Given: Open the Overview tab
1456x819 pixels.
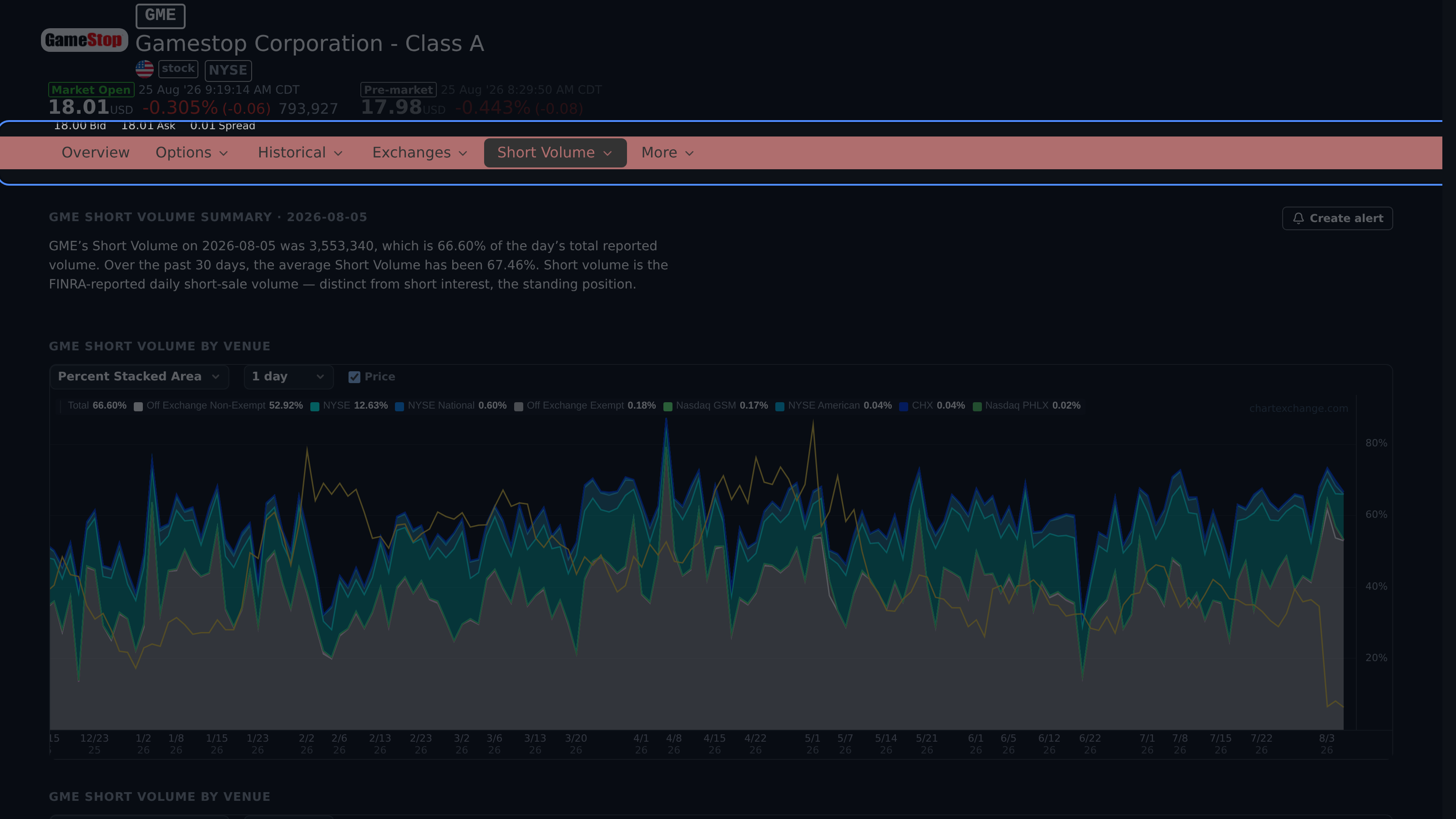Looking at the screenshot, I should tap(96, 152).
